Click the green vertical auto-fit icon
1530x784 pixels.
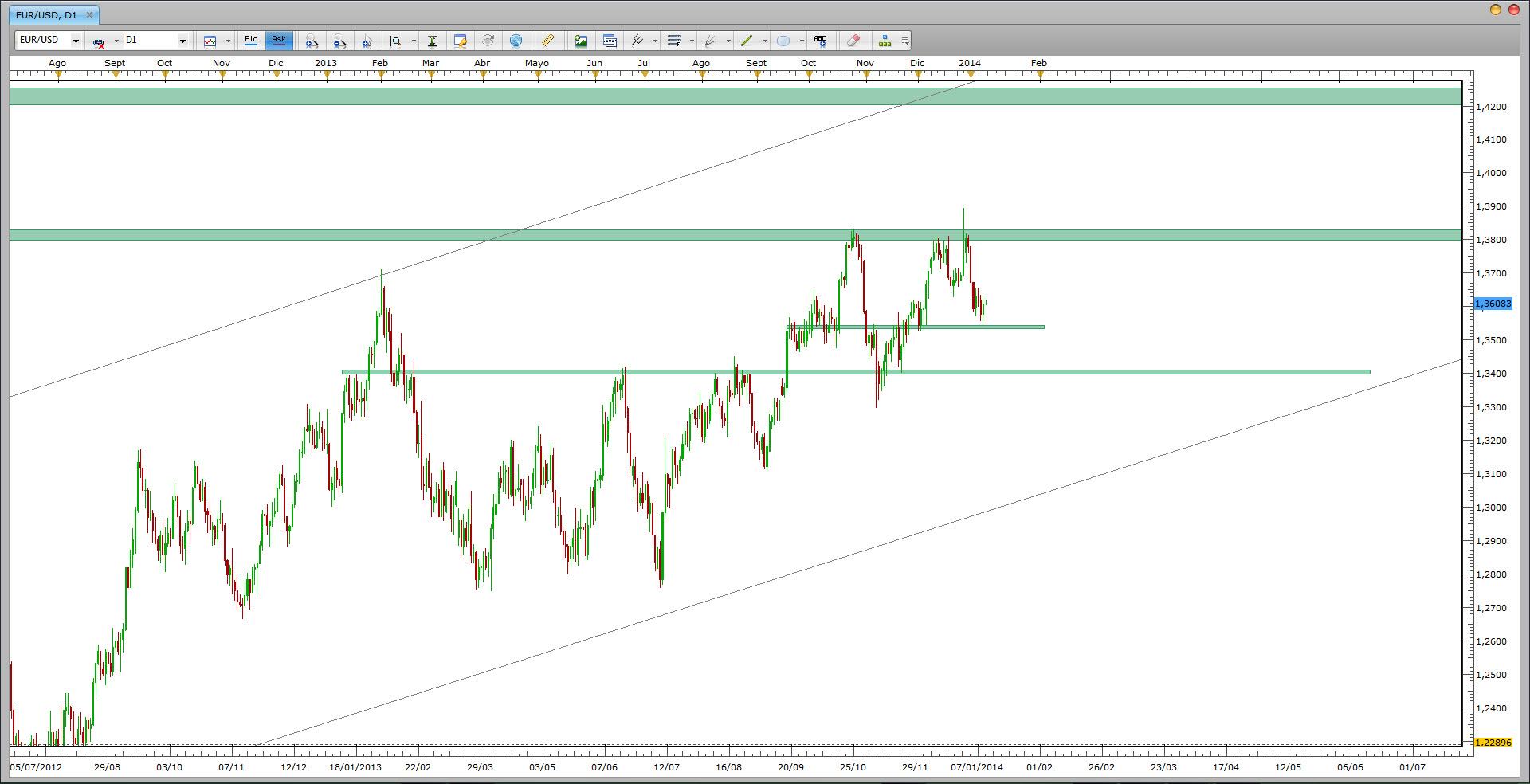[x=432, y=41]
